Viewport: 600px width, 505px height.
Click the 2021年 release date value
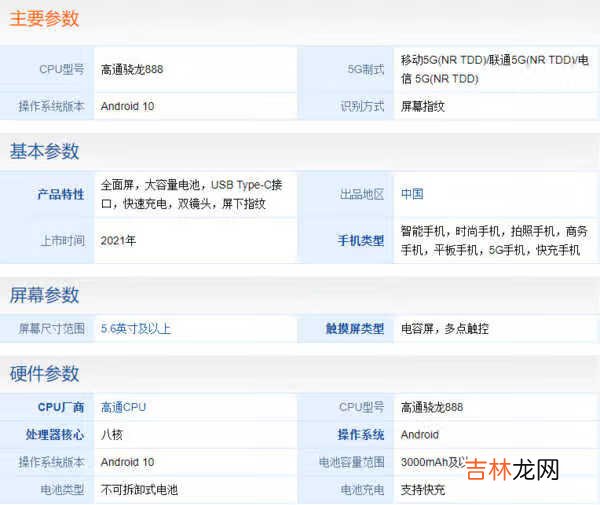pos(118,241)
